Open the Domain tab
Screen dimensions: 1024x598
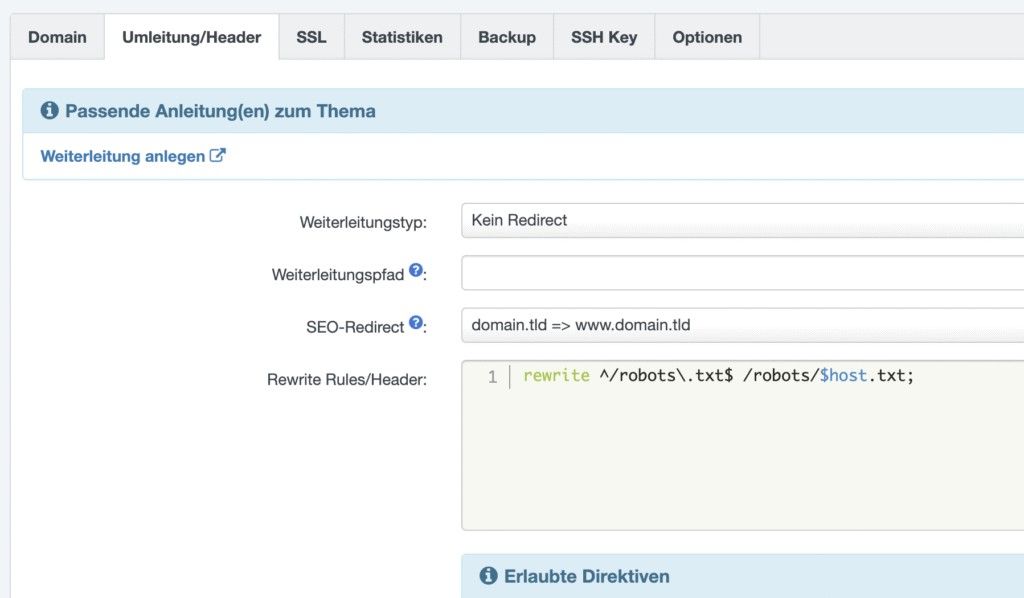pos(57,38)
